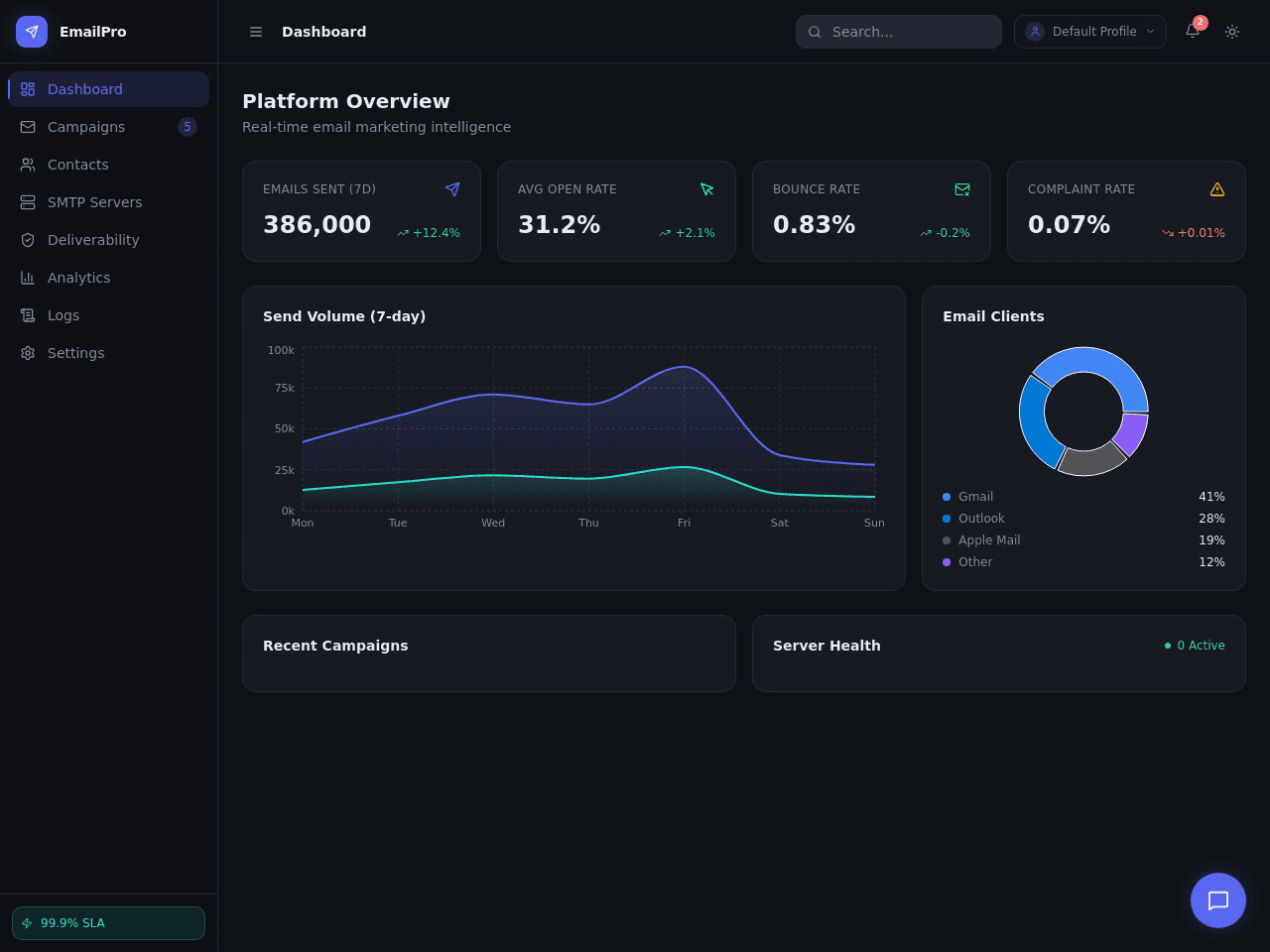The image size is (1270, 952).
Task: Focus the Search input field
Action: click(899, 32)
